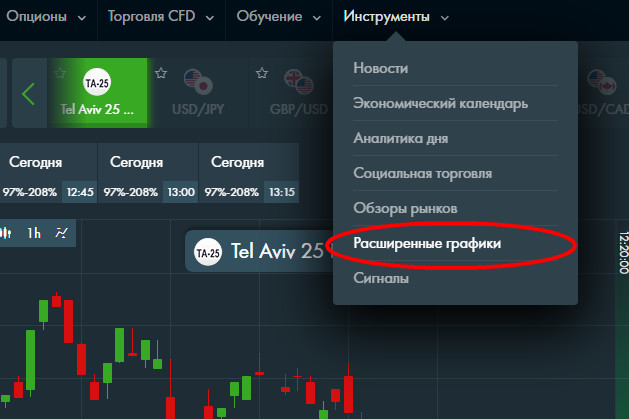Viewport: 629px width, 419px height.
Task: Select the GBP/USD flag icon
Action: [299, 82]
